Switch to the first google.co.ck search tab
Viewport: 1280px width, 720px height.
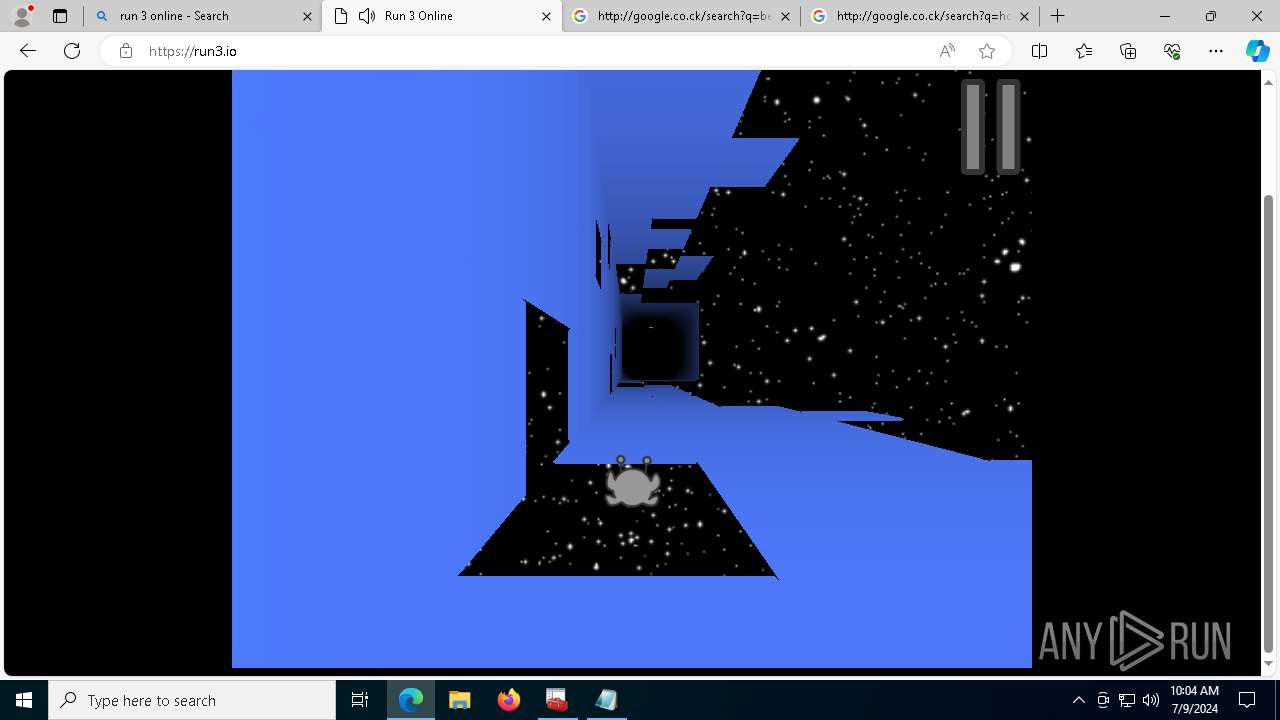[680, 16]
